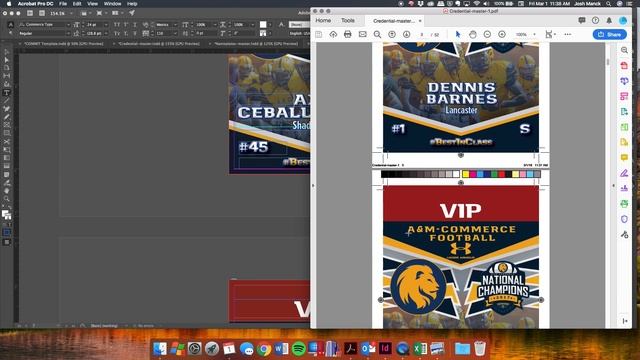Go to next page with down-arrow icon

tap(407, 34)
